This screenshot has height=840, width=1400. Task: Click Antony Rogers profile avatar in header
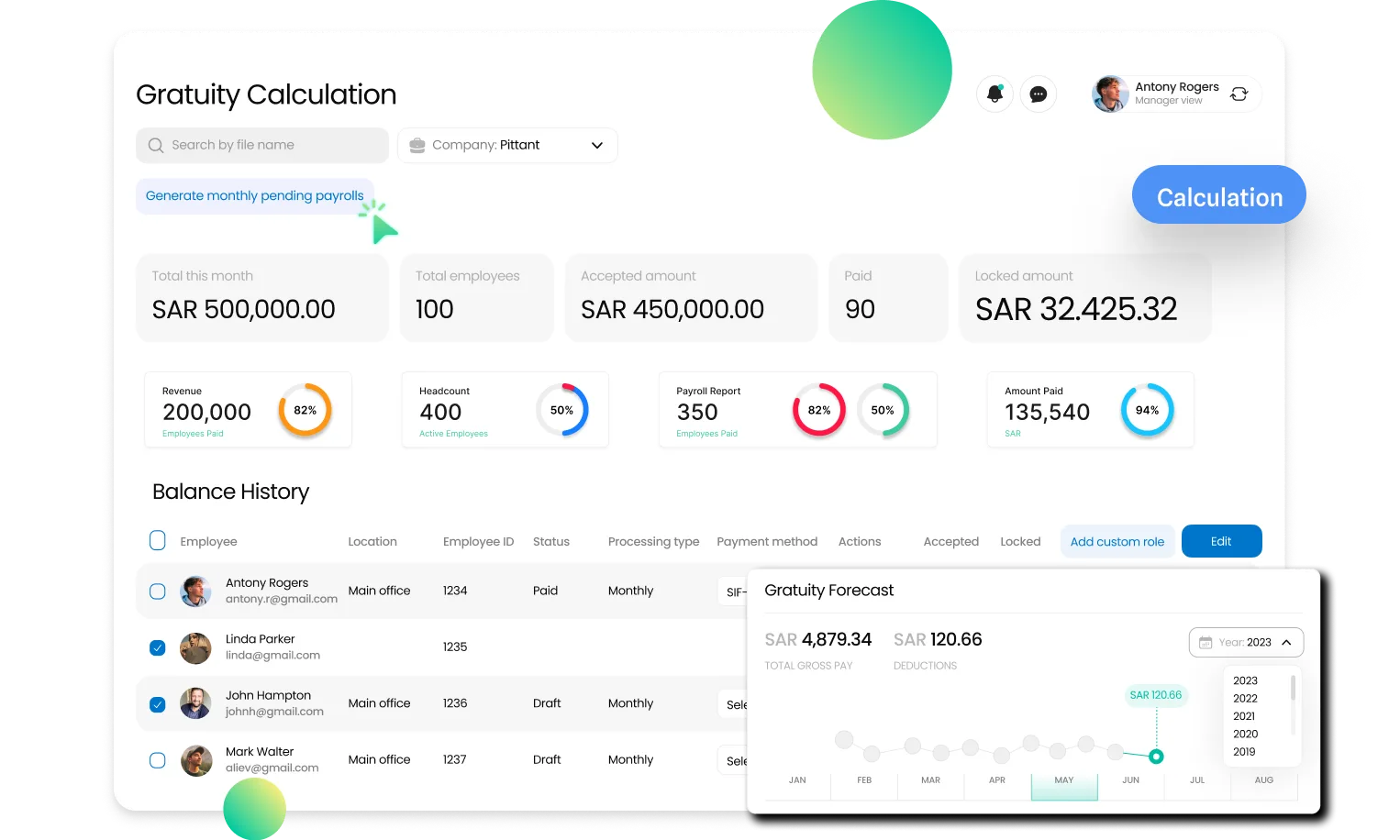1110,94
